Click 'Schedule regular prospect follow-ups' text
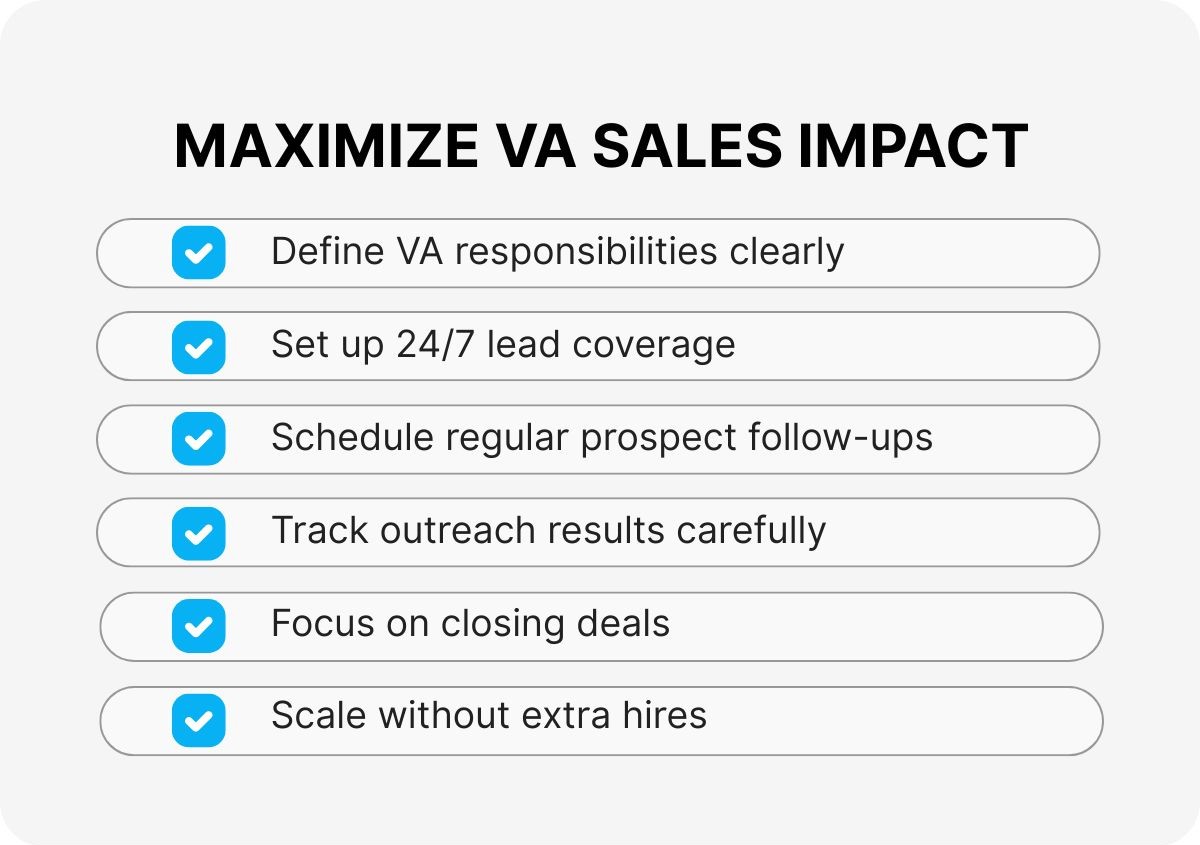 pos(601,438)
